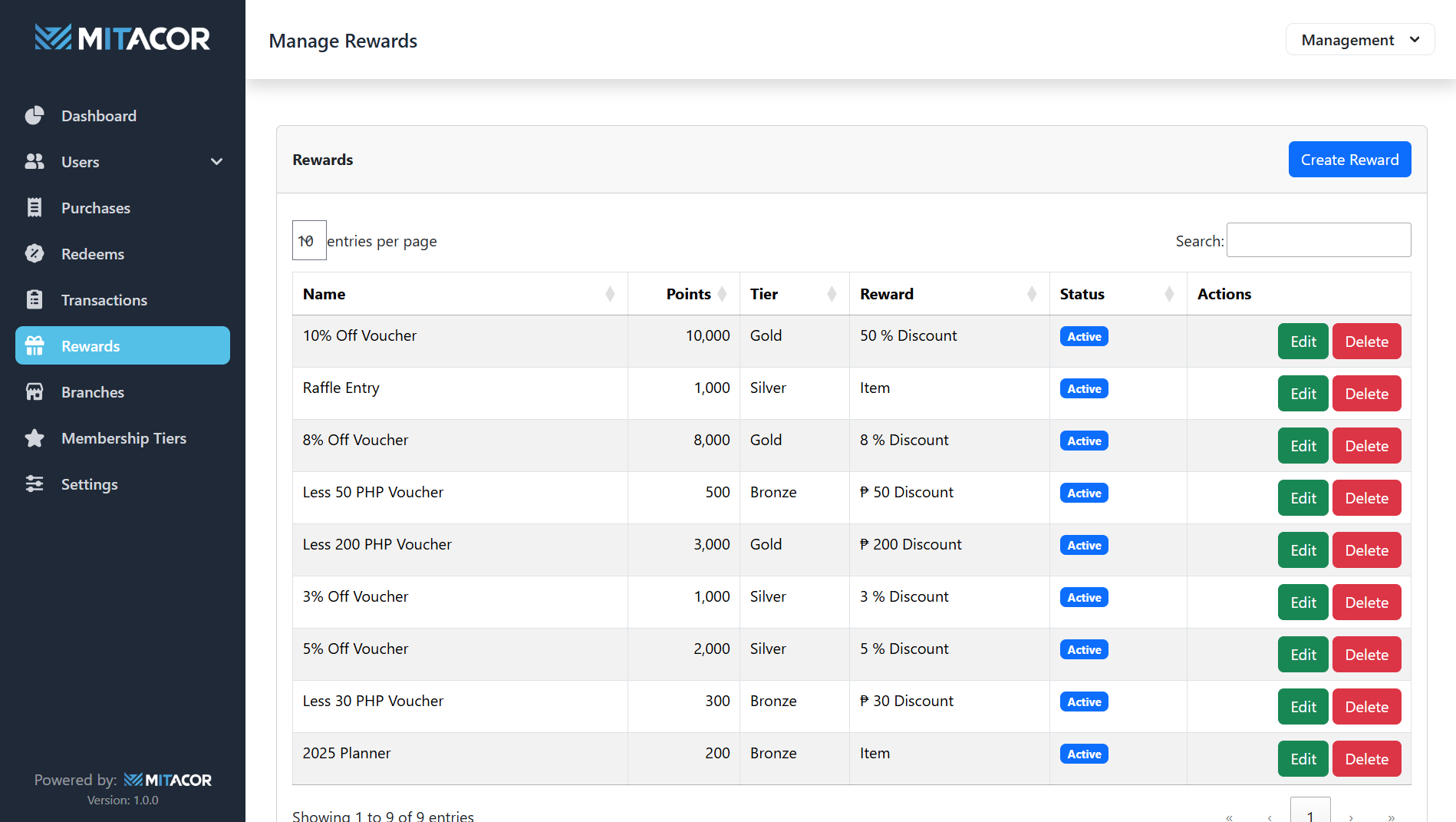Select the Redeems badge icon
Image resolution: width=1456 pixels, height=822 pixels.
tap(35, 253)
